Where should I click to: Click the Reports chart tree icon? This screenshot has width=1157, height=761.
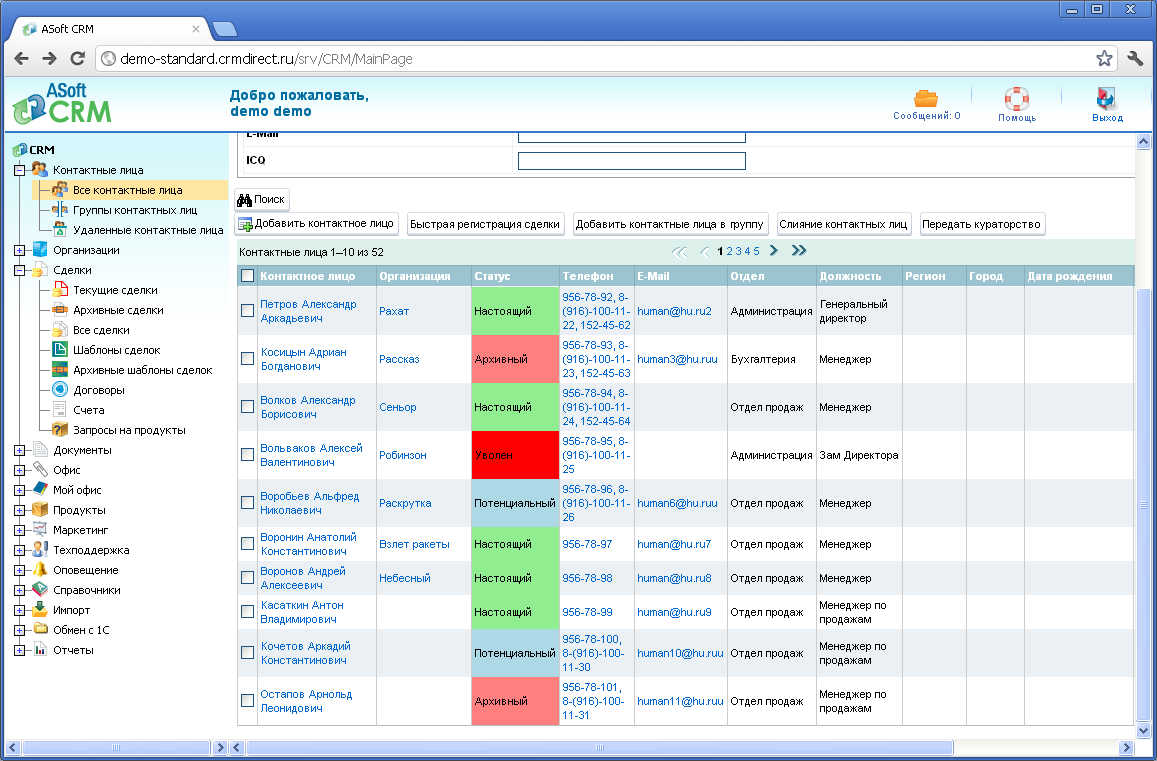(x=40, y=650)
